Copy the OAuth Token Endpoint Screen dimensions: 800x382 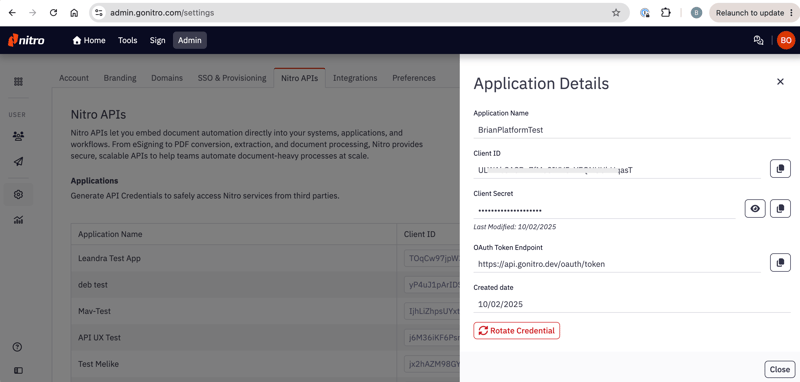[780, 263]
